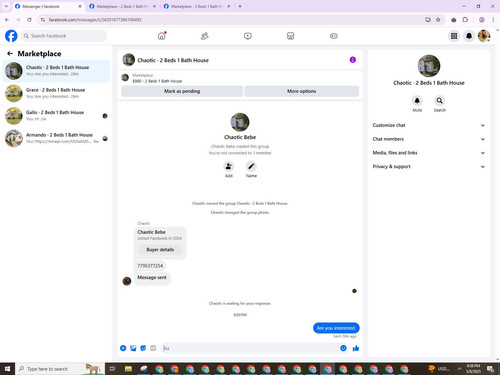Screen dimensions: 500x375
Task: Open browser extensions puzzle icon
Action: 465,20
